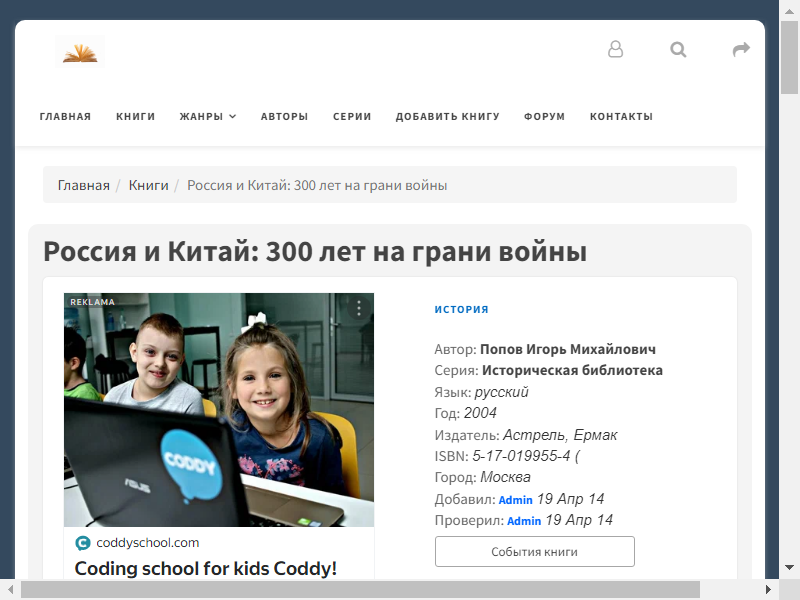Viewport: 800px width, 600px height.
Task: Open the Книги menu item
Action: tap(135, 116)
